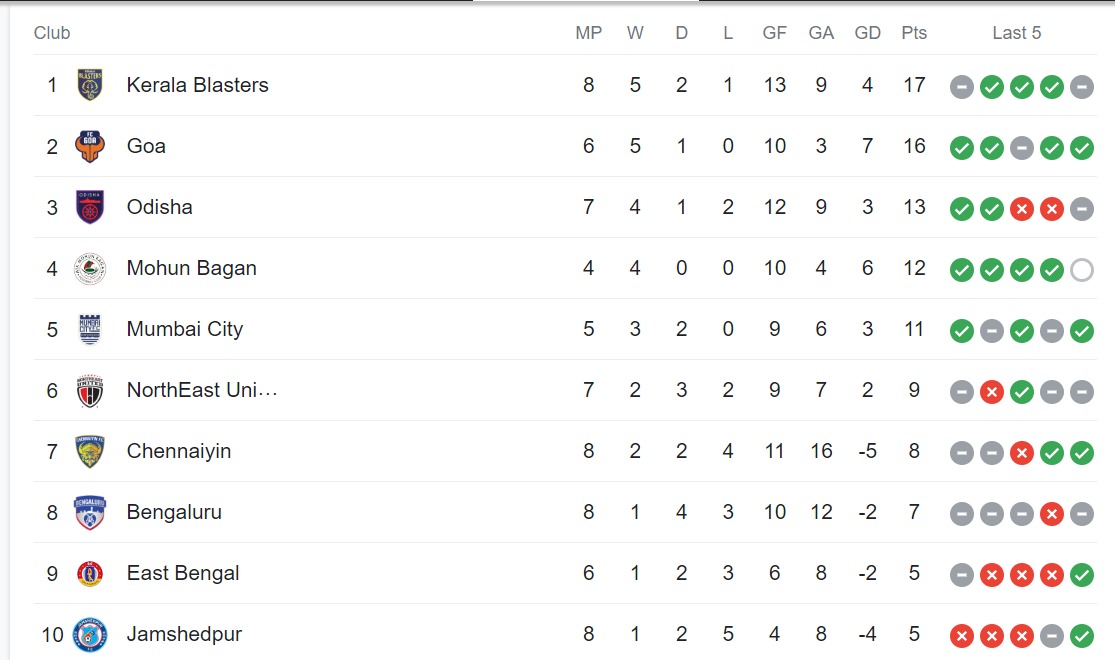1115x660 pixels.
Task: Select the Mumbai City club logo
Action: [x=90, y=329]
